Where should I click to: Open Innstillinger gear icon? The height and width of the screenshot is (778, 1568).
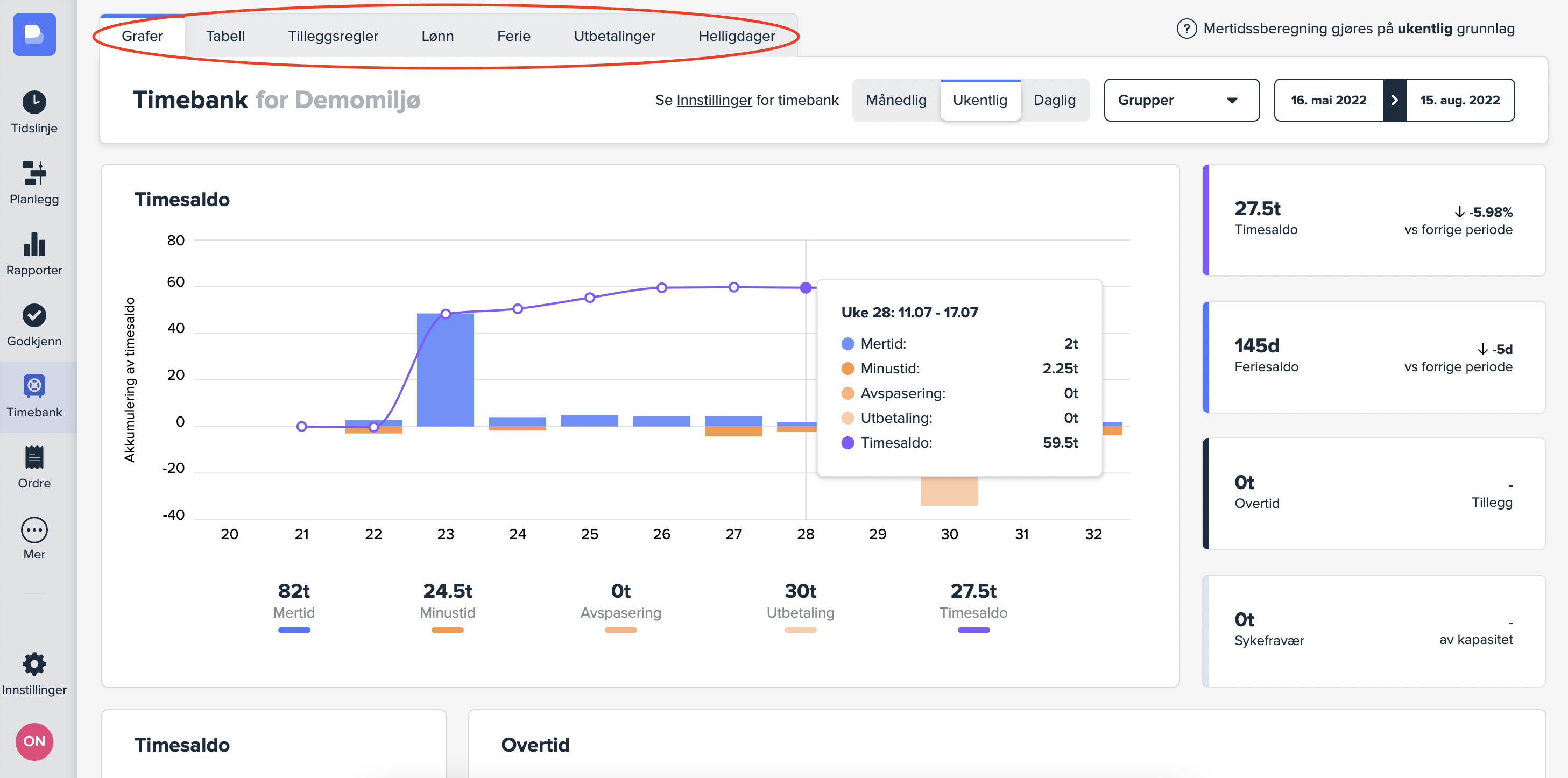(34, 664)
